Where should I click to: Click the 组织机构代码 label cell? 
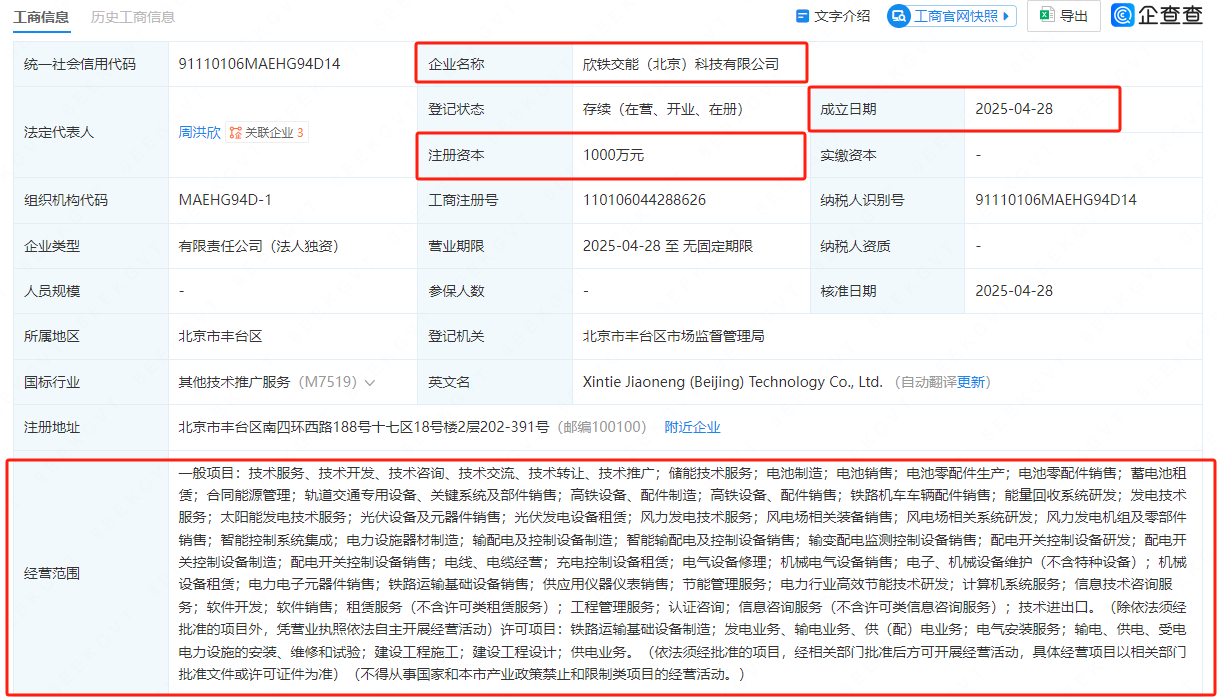[91, 200]
